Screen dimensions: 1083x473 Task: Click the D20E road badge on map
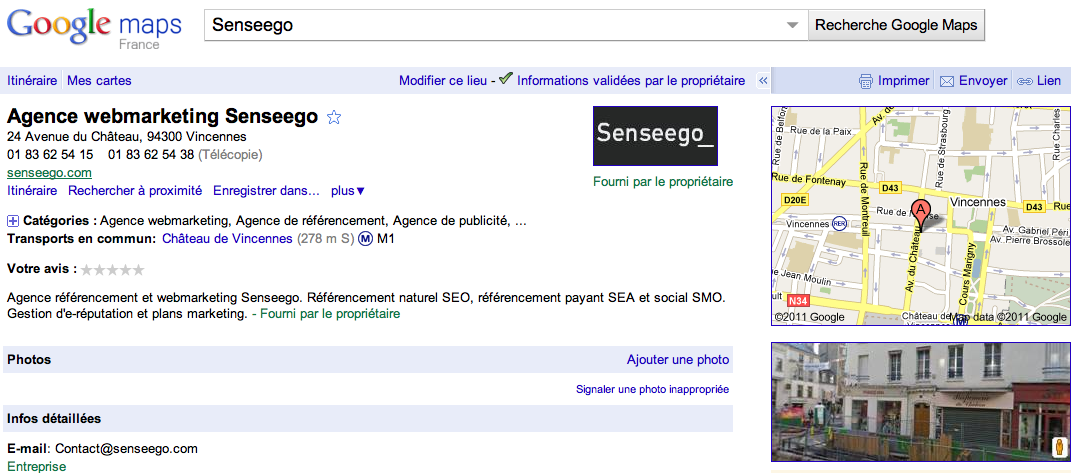click(796, 200)
